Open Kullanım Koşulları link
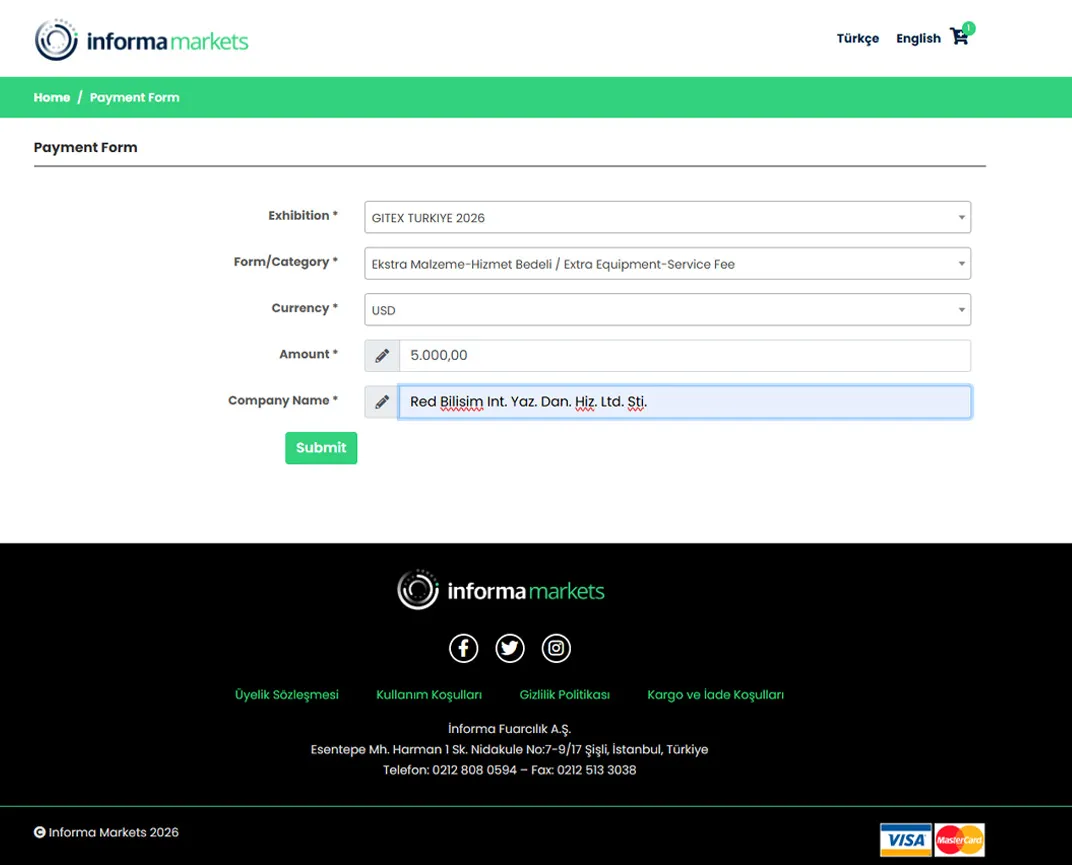This screenshot has height=865, width=1072. (429, 695)
